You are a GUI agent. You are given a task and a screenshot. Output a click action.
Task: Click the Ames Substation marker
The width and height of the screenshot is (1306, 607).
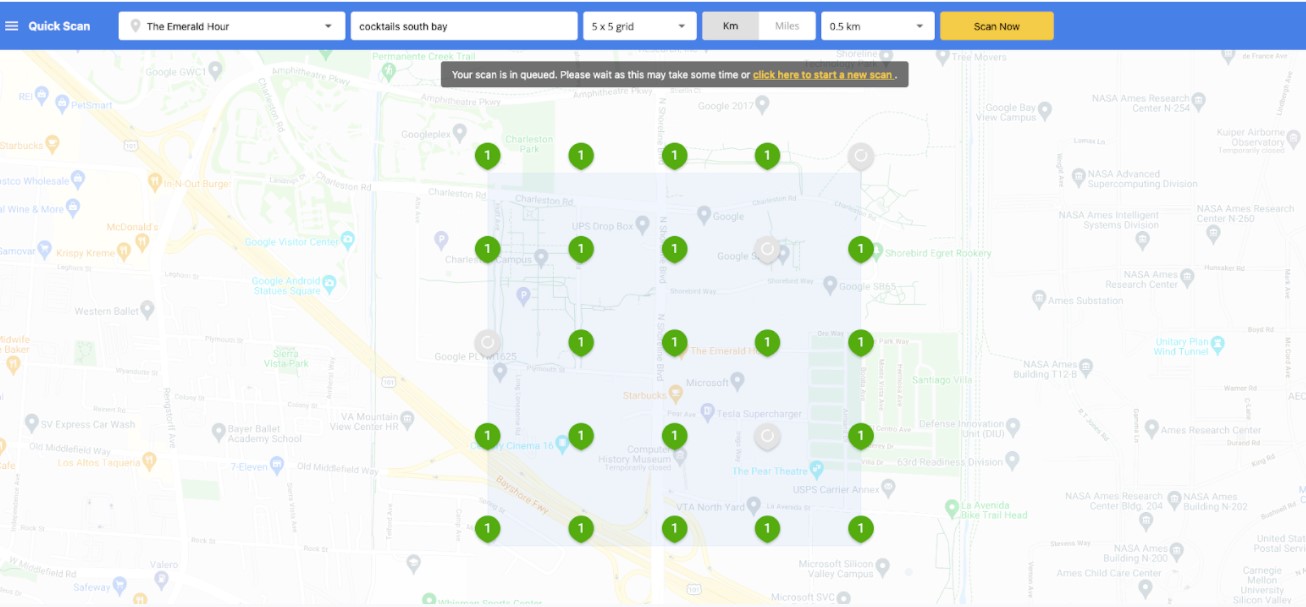(1038, 299)
